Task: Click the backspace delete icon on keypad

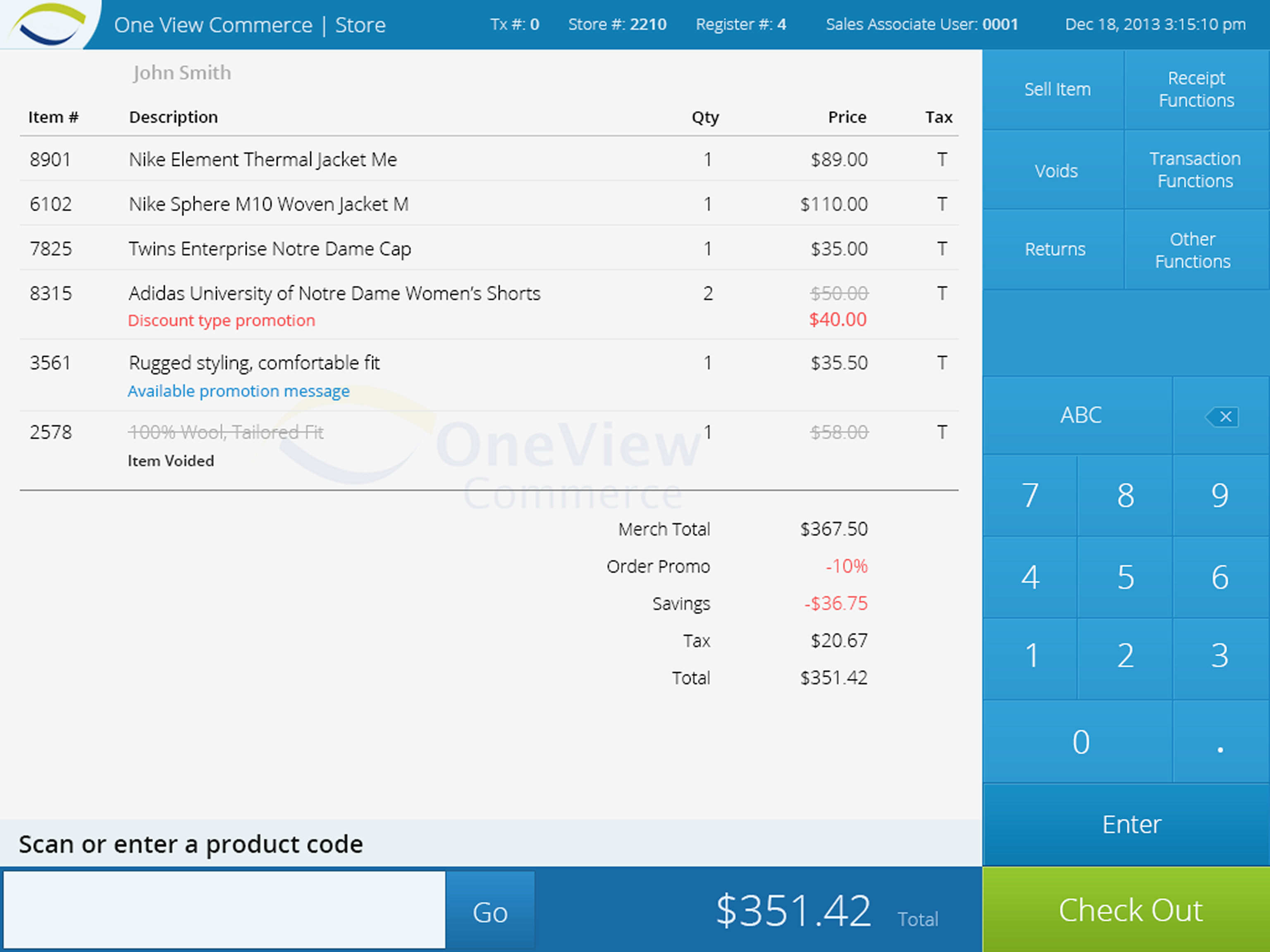Action: click(1221, 416)
